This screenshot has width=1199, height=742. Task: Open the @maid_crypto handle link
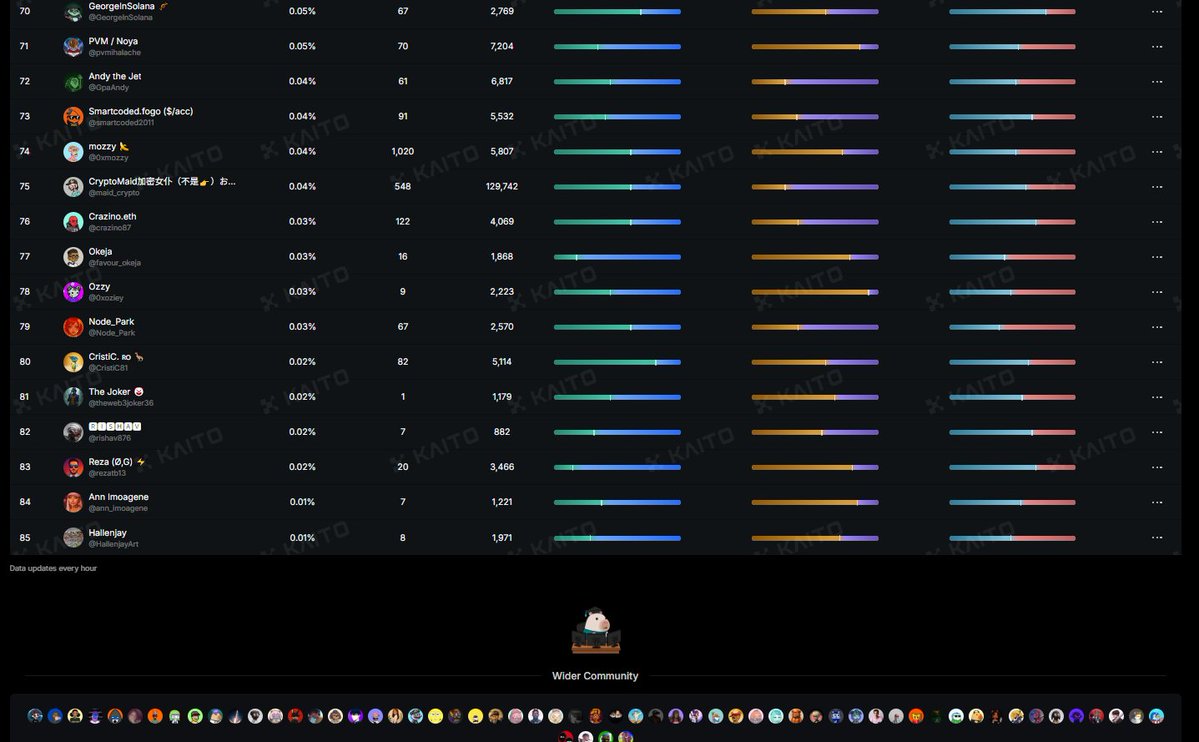click(114, 193)
